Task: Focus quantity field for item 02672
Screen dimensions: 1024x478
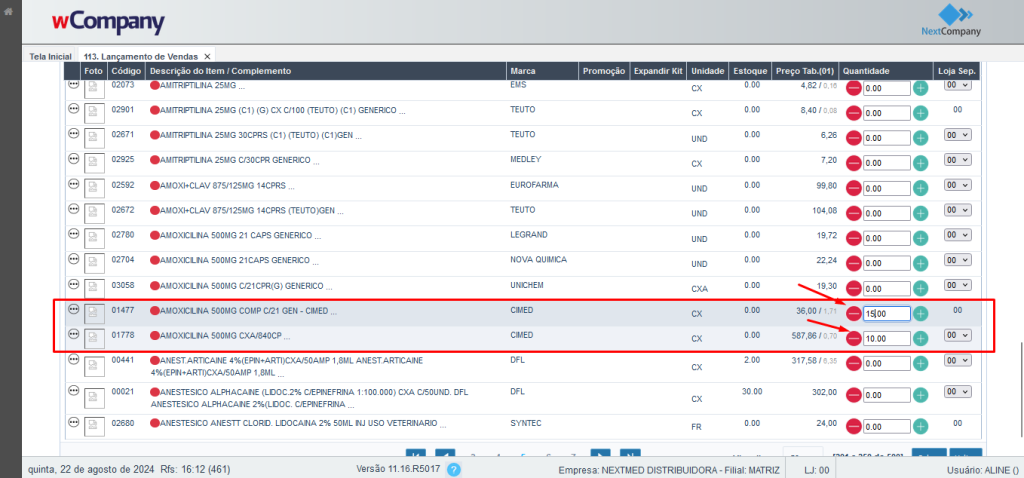Action: point(886,214)
